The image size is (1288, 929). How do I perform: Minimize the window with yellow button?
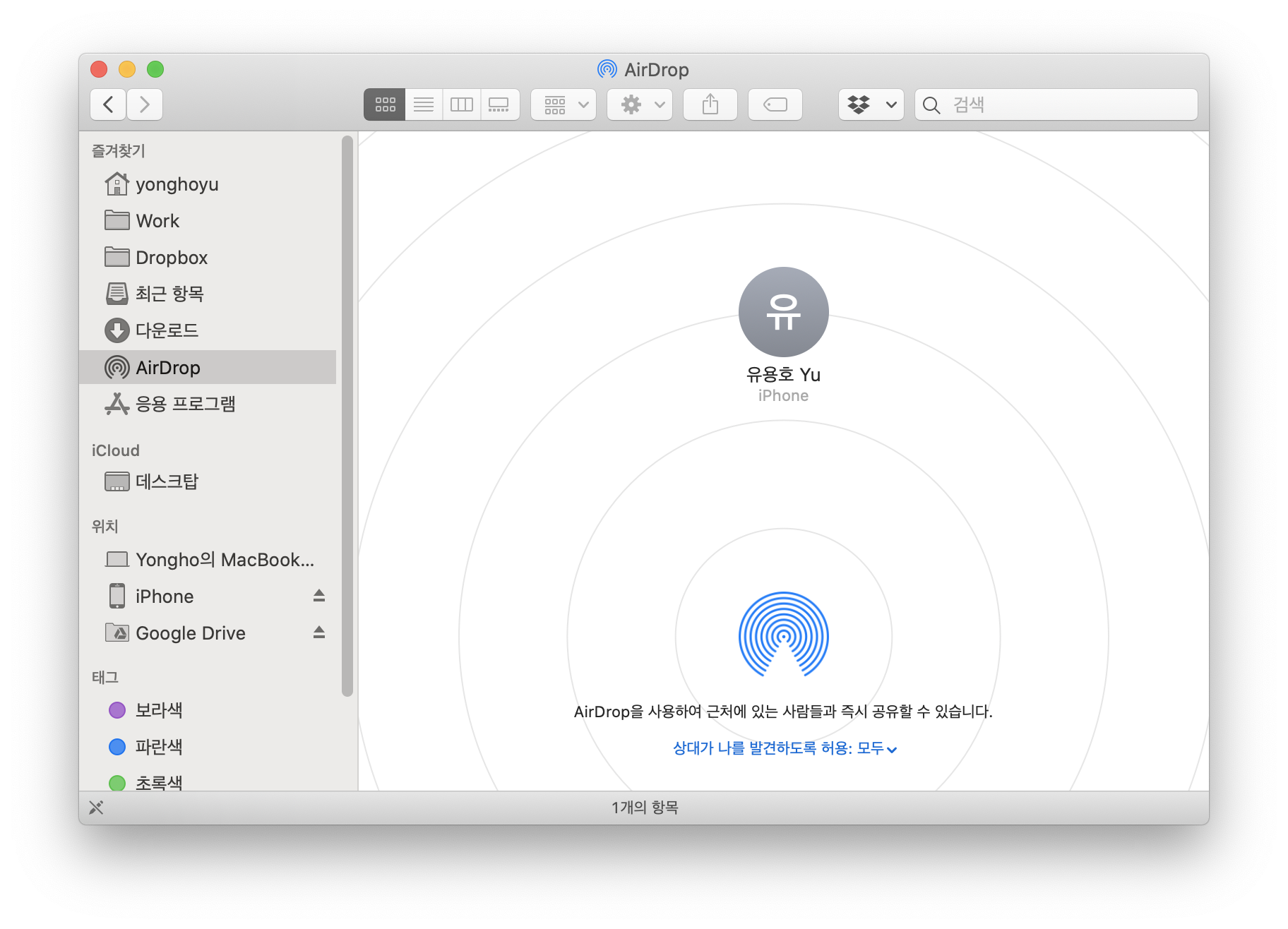pos(127,69)
